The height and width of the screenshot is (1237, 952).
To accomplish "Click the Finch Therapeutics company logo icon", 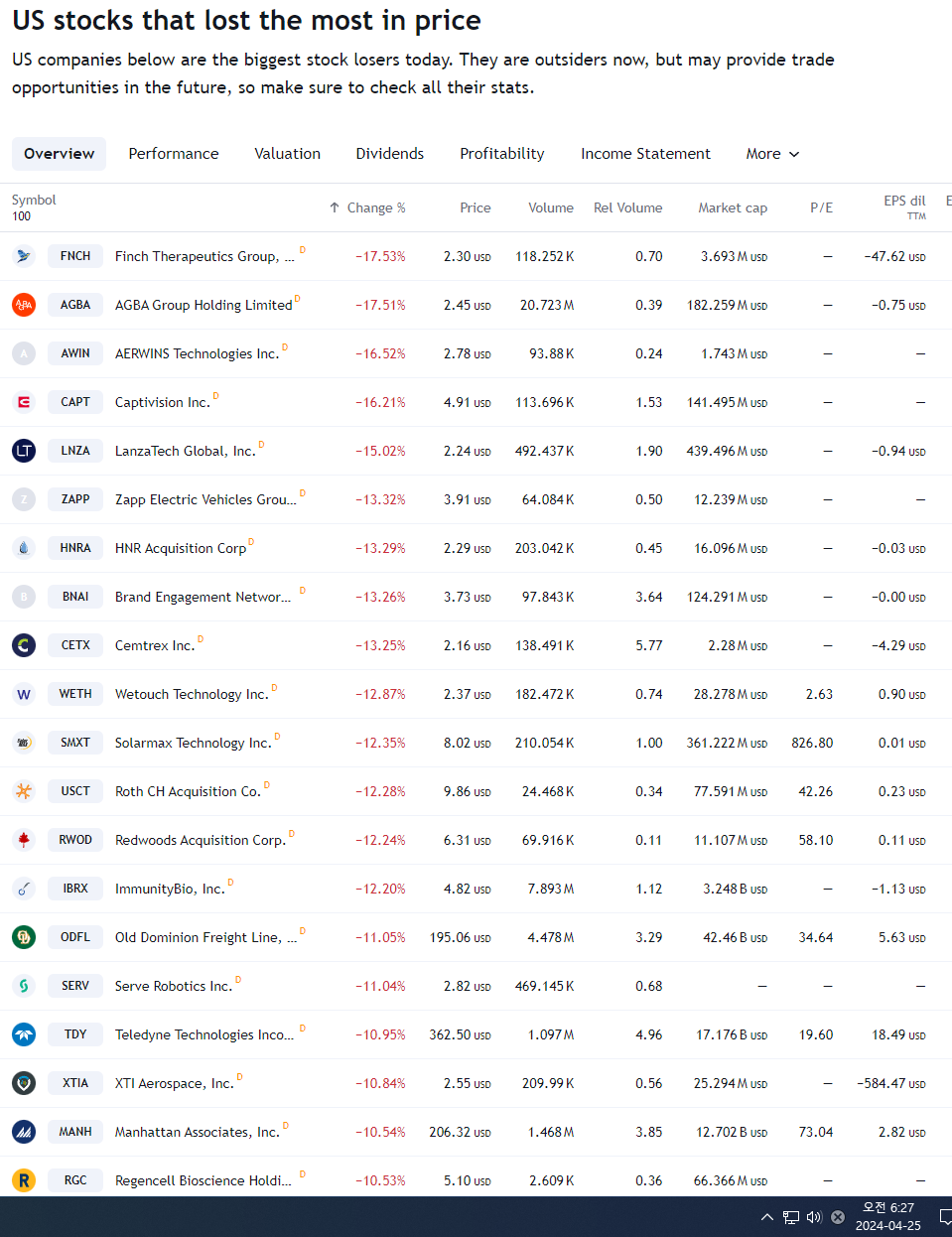I will 24,256.
